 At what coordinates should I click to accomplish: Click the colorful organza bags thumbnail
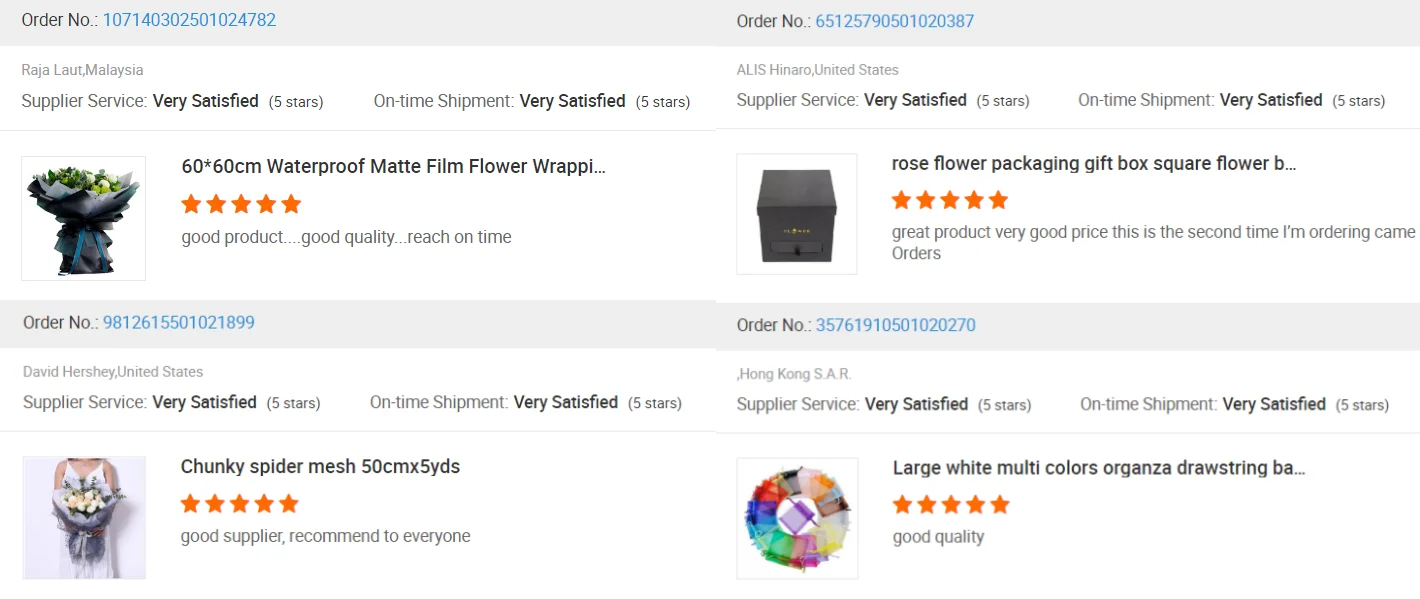(x=797, y=518)
